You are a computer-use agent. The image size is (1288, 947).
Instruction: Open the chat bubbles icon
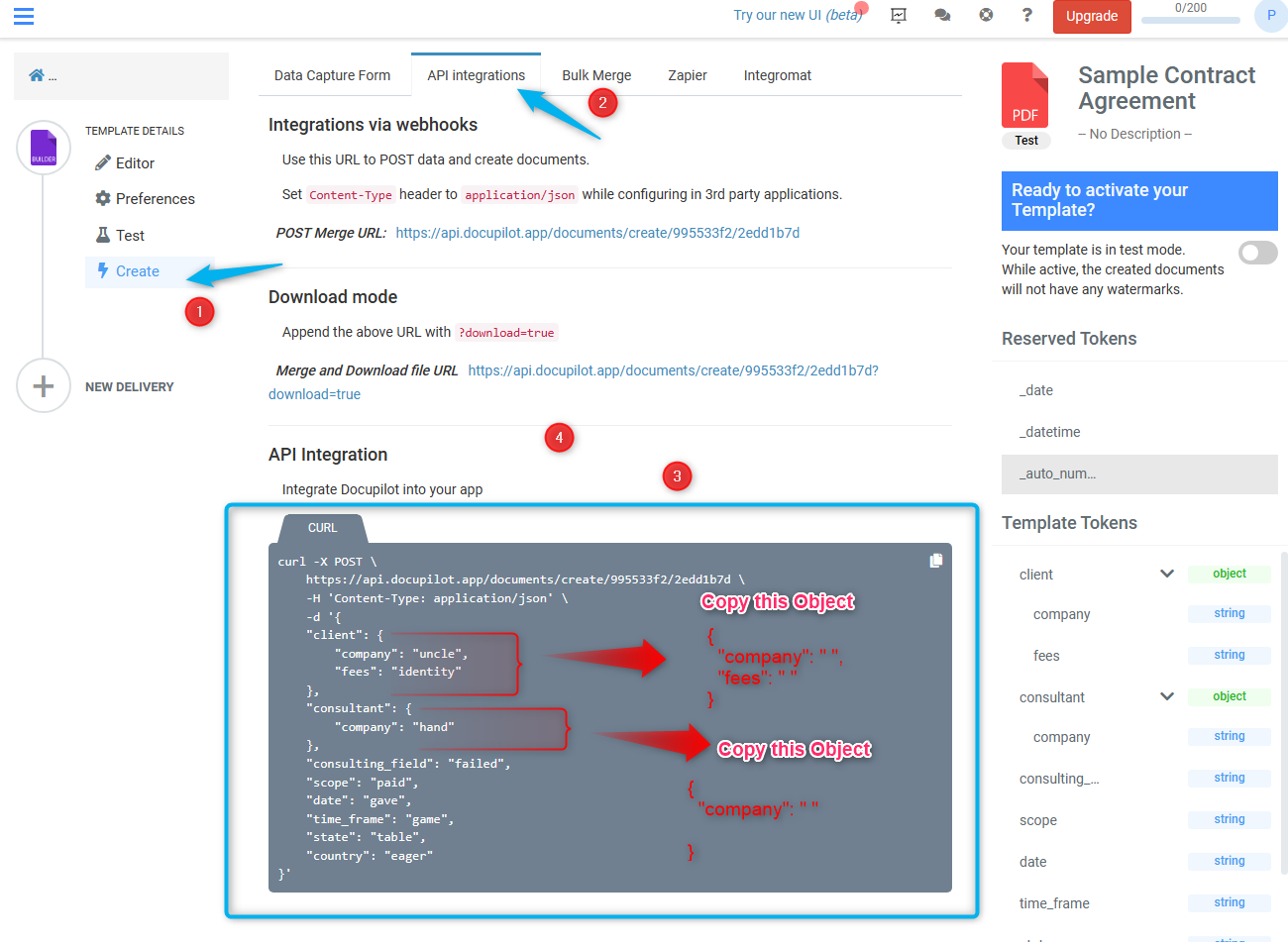click(942, 15)
